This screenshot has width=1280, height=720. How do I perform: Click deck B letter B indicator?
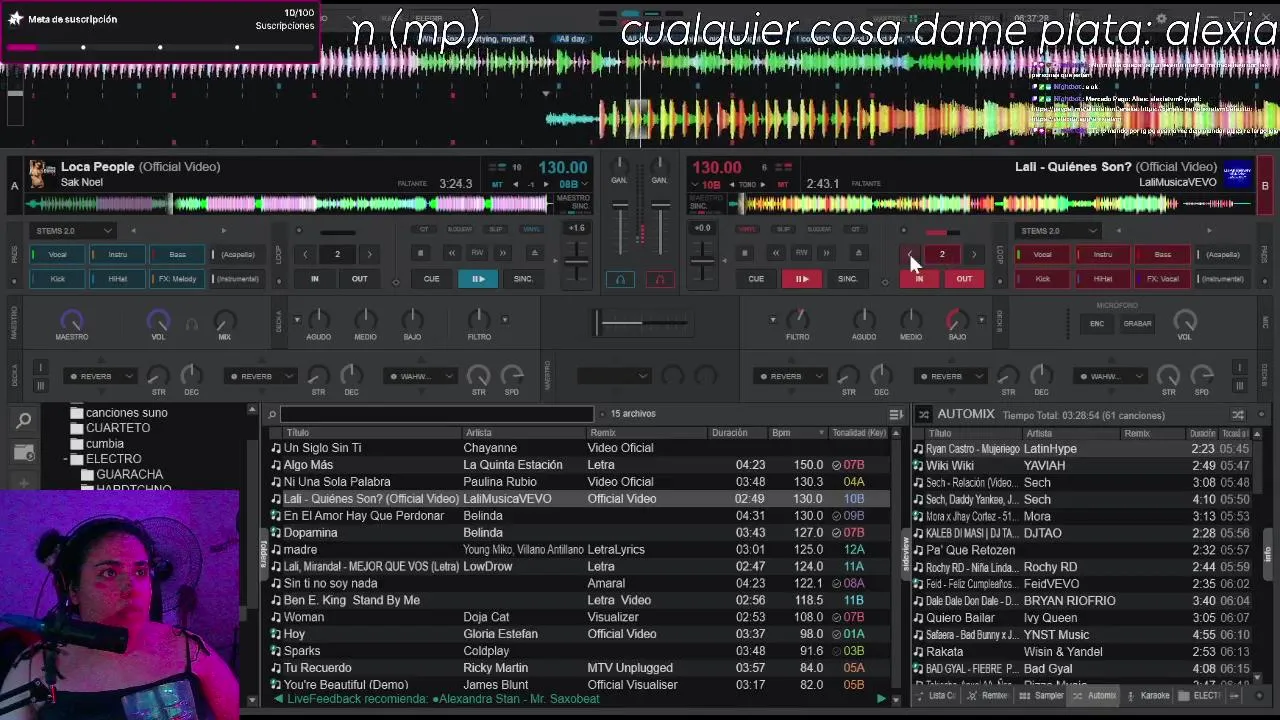pos(1265,186)
